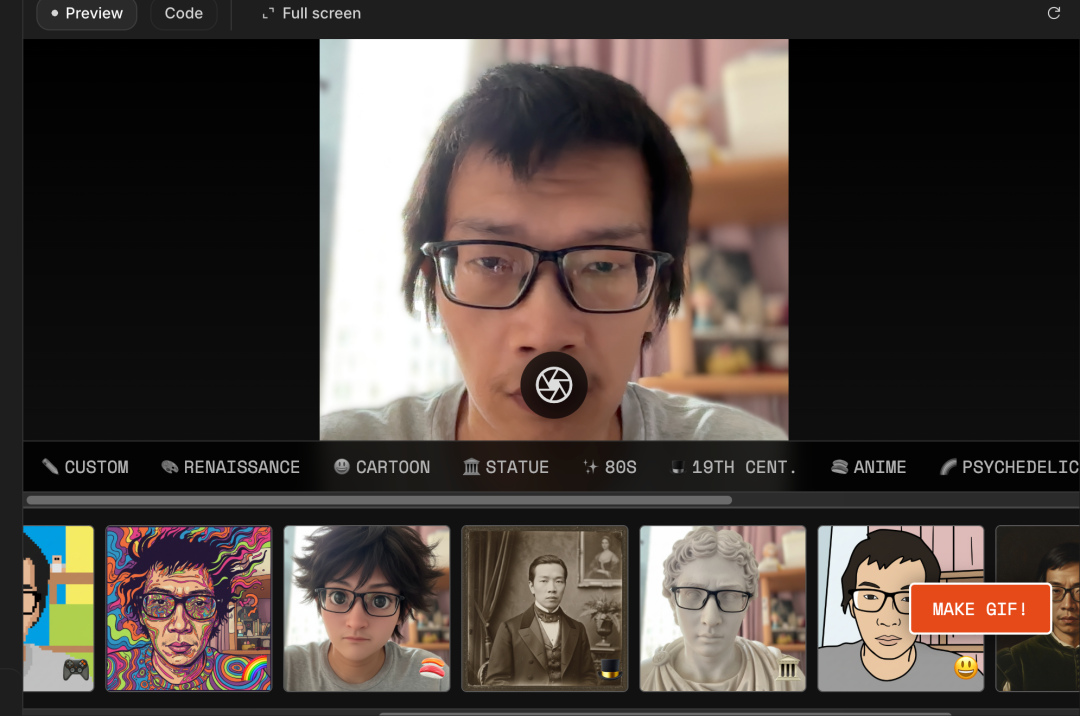Open the pixel art thumbnail with gamepad
1080x716 pixels.
coord(58,608)
